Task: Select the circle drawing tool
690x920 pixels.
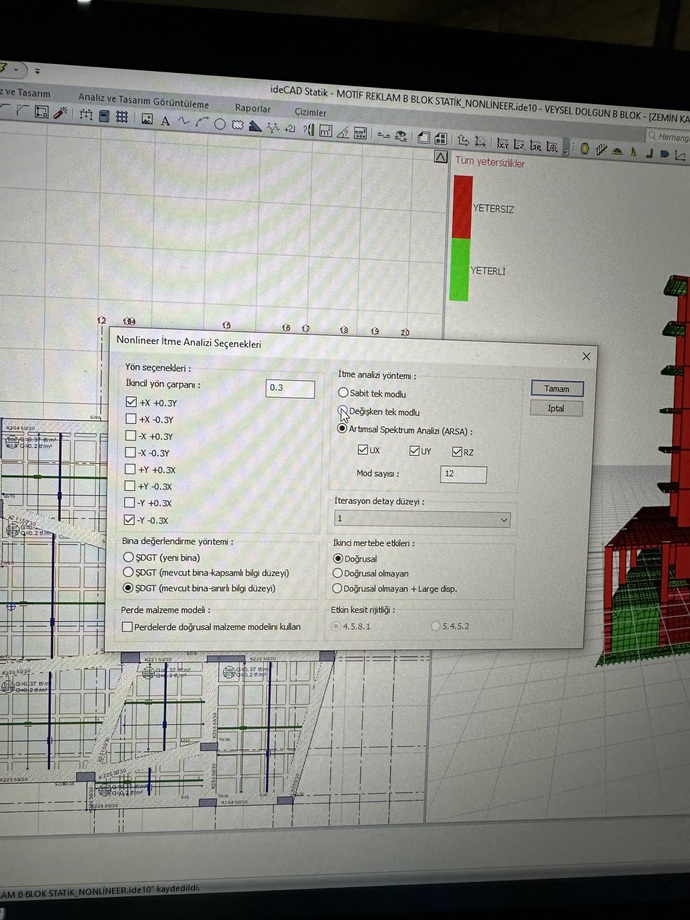Action: point(220,124)
